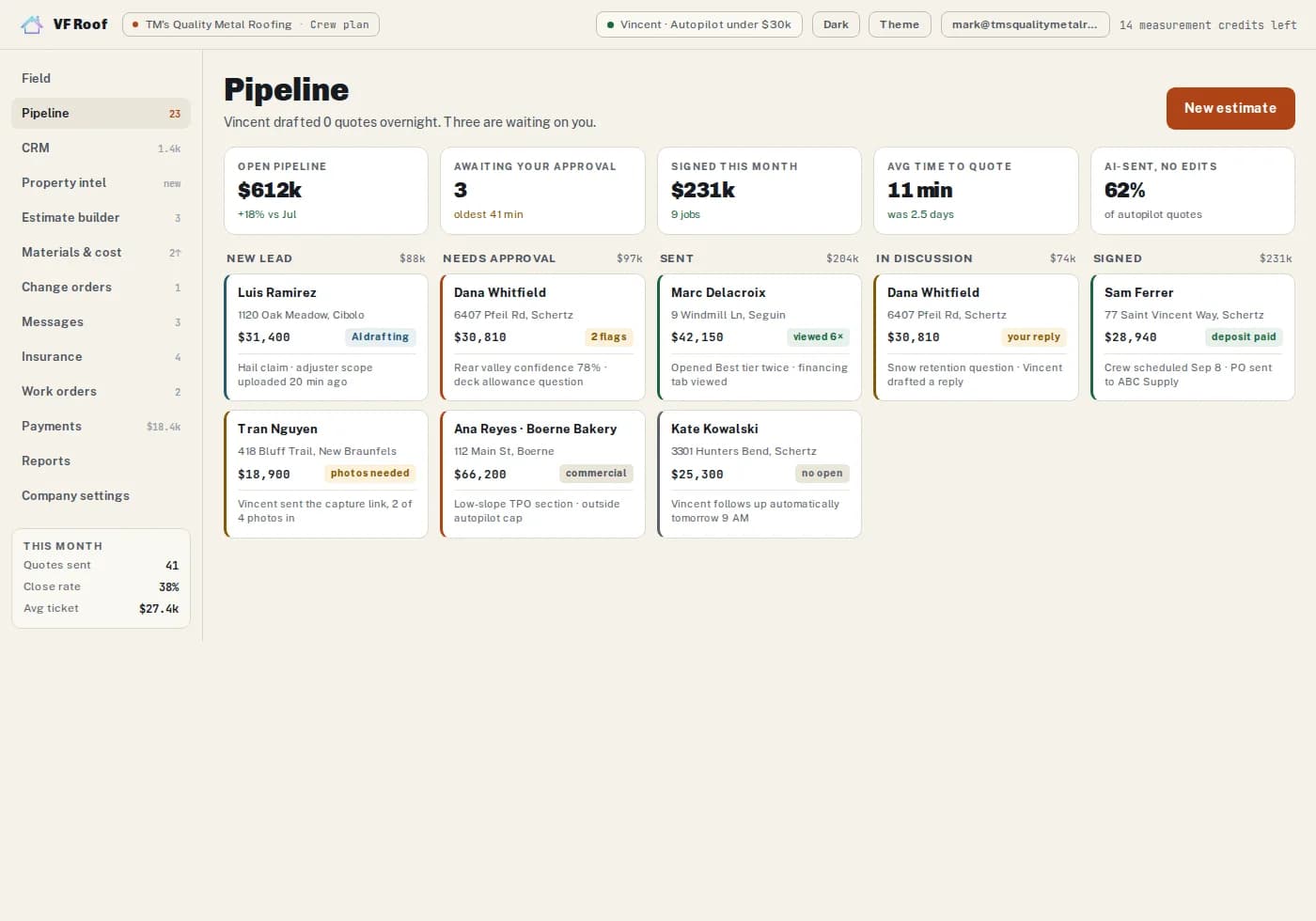Open Luis Ramirez lead card

[326, 337]
